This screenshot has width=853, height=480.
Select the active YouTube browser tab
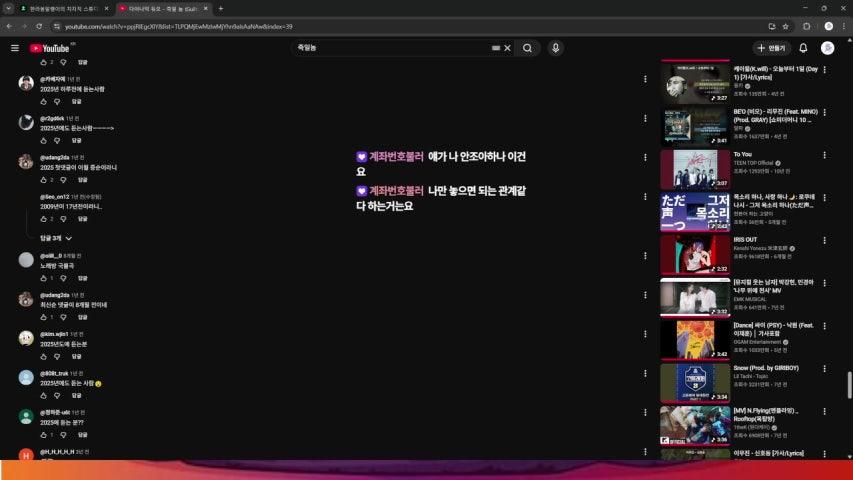162,9
